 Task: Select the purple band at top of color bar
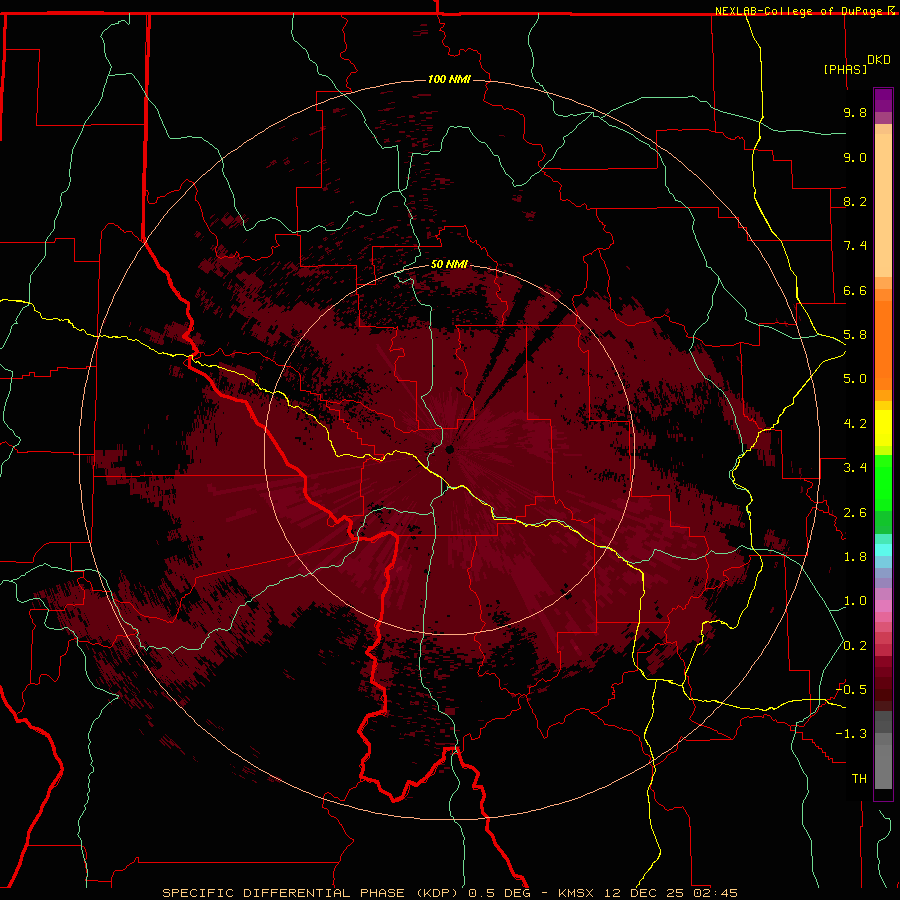tap(883, 100)
